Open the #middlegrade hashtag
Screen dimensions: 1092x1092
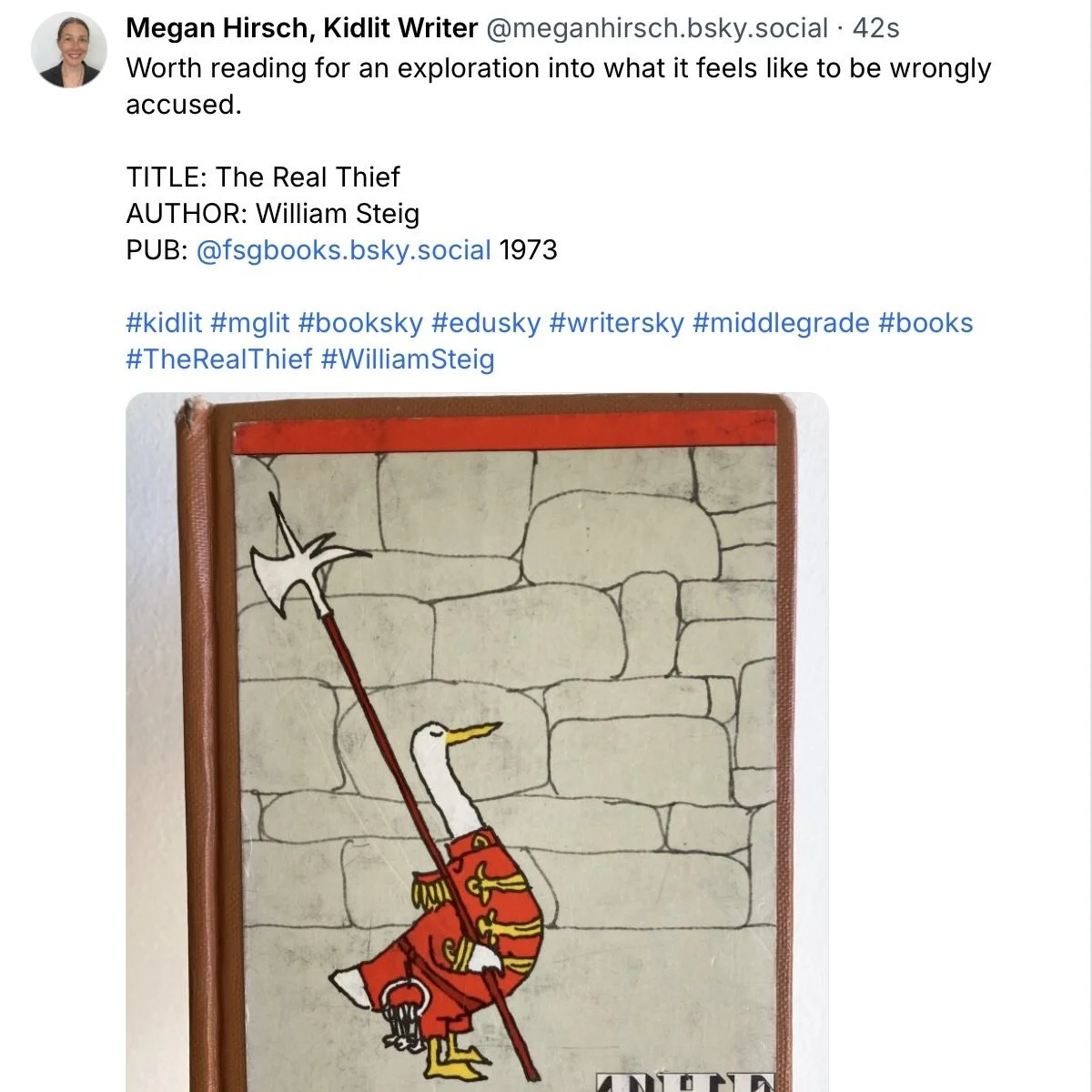tap(781, 323)
